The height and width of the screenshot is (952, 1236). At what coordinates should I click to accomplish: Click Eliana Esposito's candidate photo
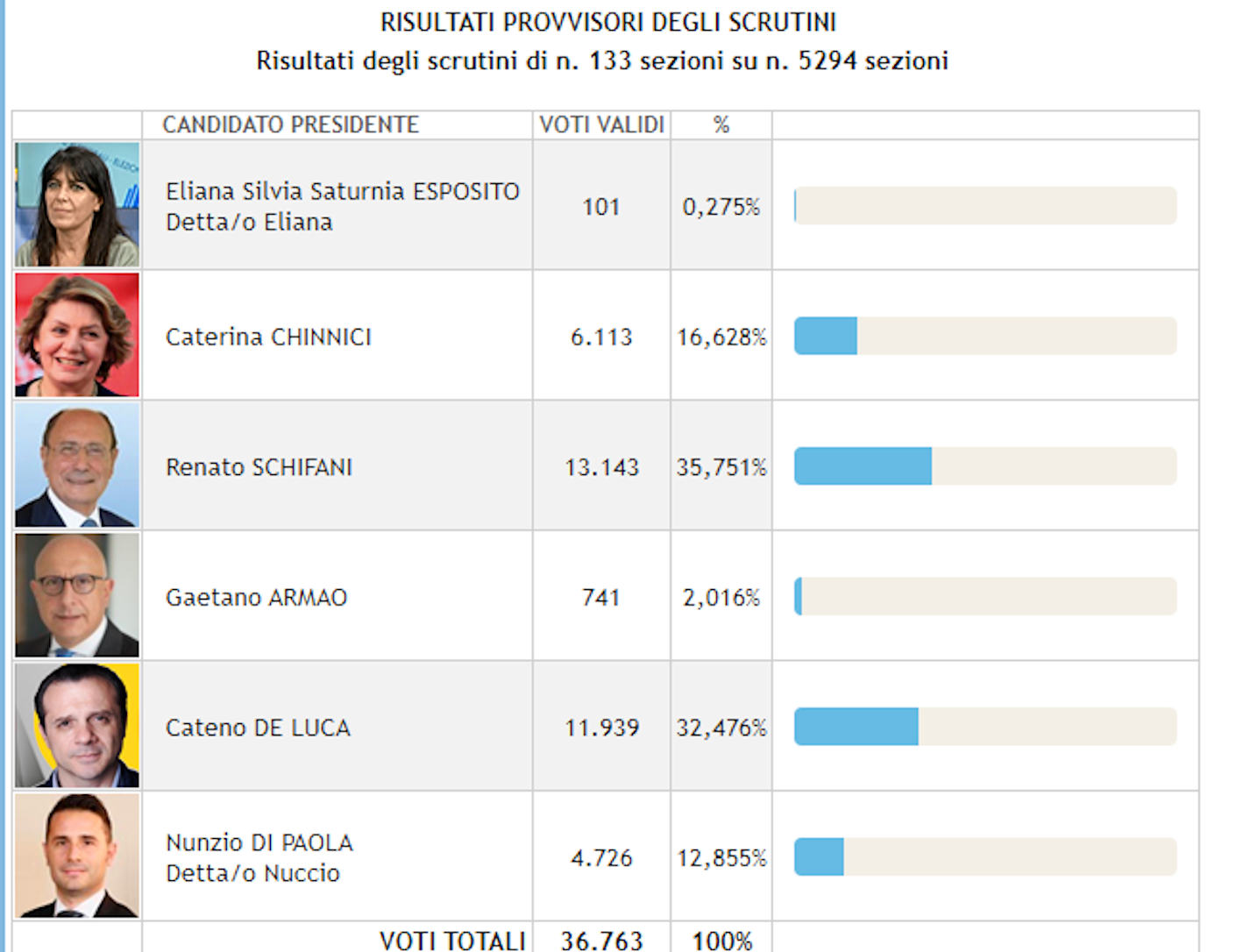[77, 204]
